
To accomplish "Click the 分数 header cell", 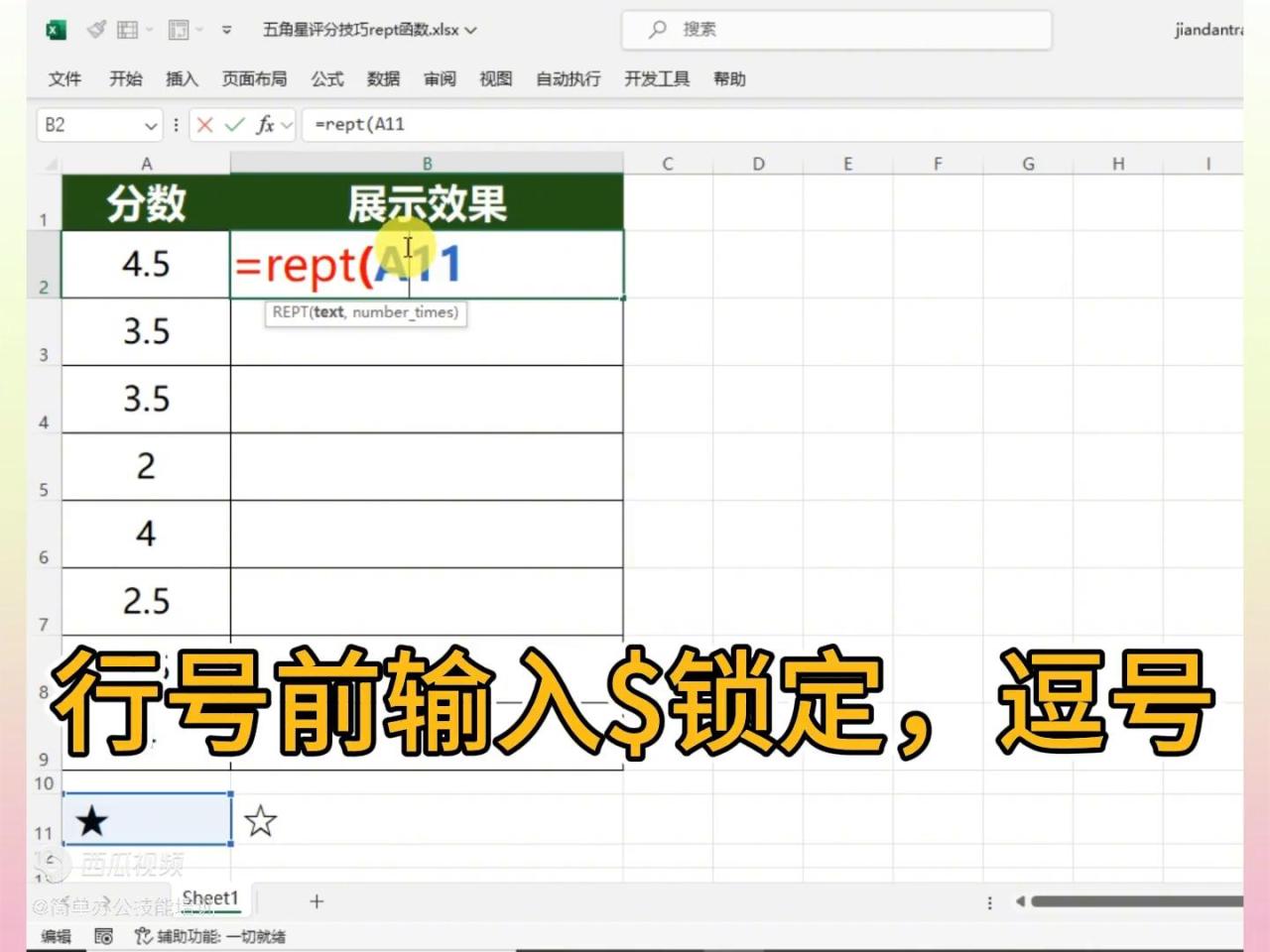I will [x=146, y=203].
